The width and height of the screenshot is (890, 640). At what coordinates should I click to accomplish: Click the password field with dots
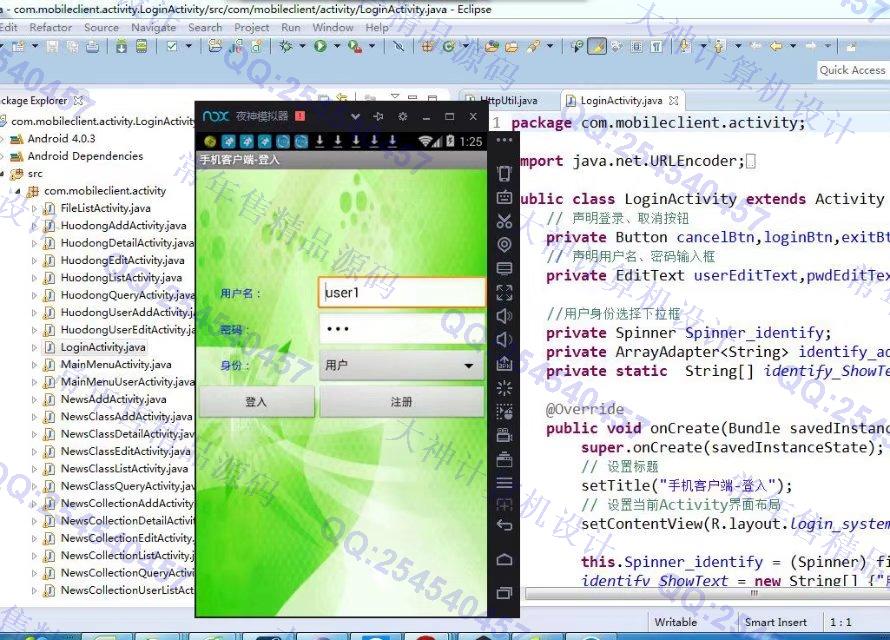[x=401, y=329]
